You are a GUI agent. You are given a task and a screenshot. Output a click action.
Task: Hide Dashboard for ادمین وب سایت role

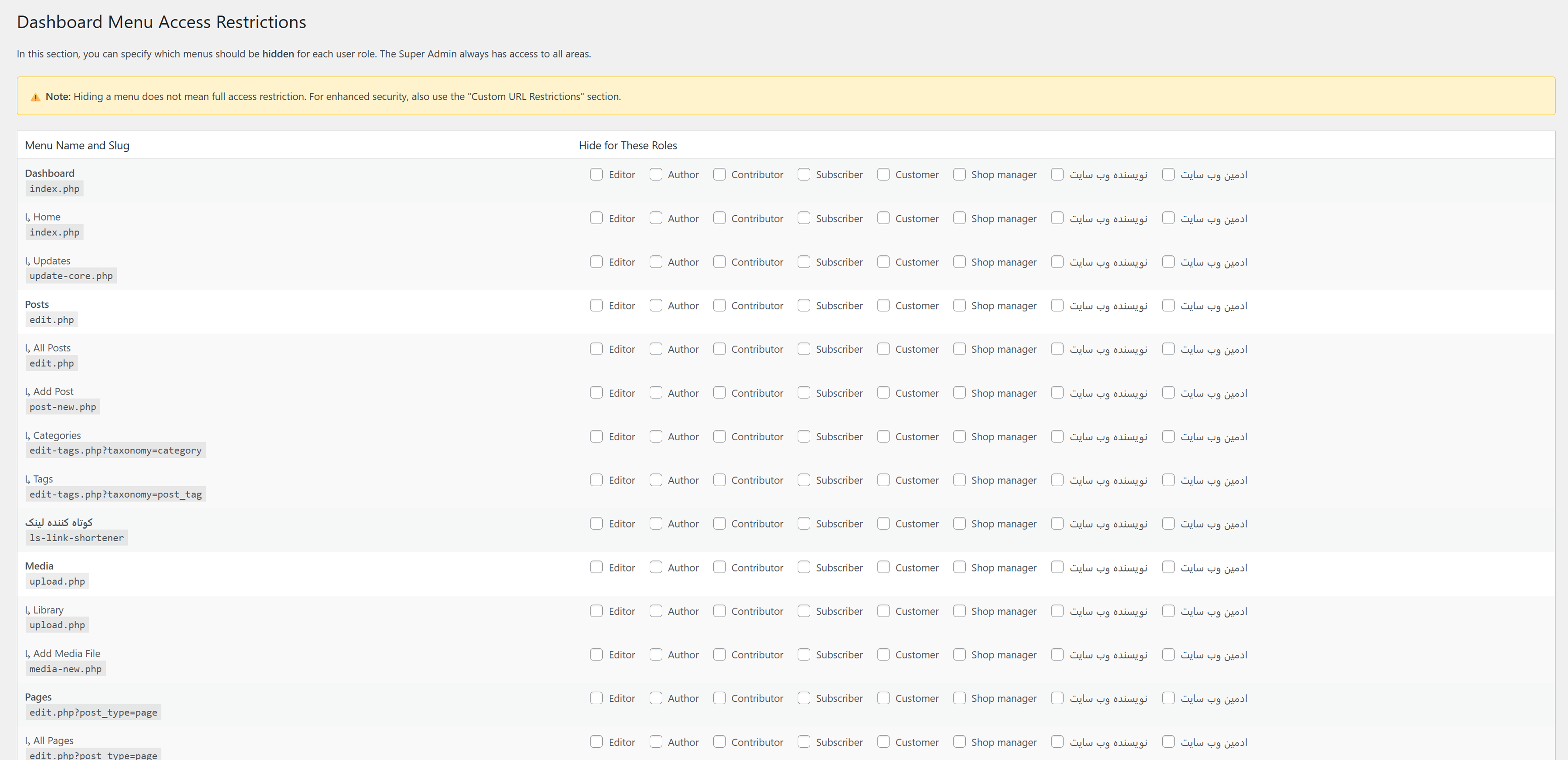pos(1168,174)
